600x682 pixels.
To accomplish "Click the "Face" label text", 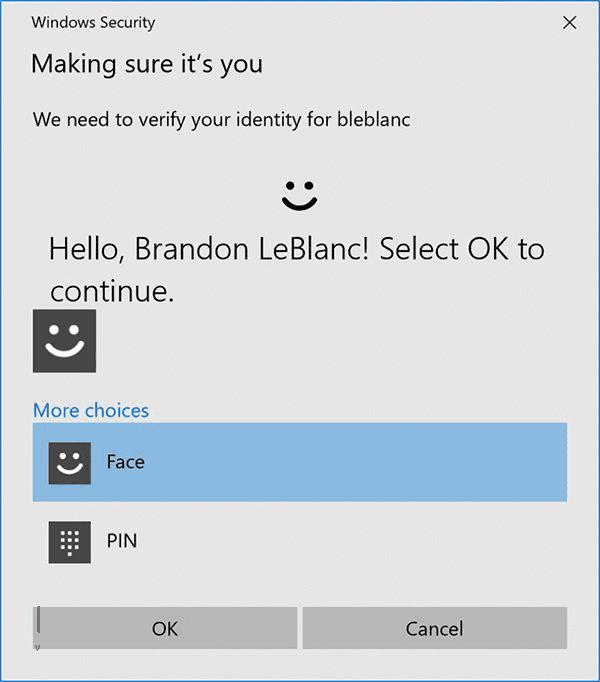I will click(126, 463).
